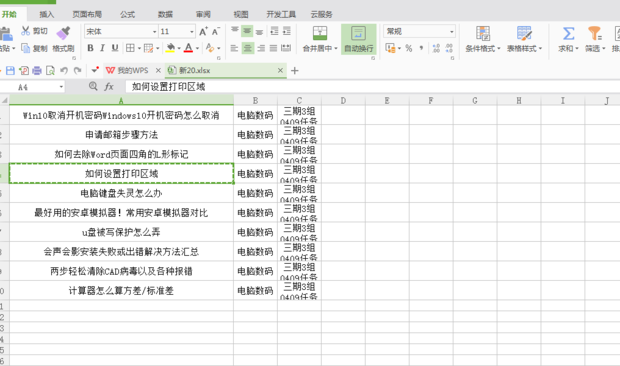Click the justify alignment icon
Screen dimensions: 620x366
[273, 48]
